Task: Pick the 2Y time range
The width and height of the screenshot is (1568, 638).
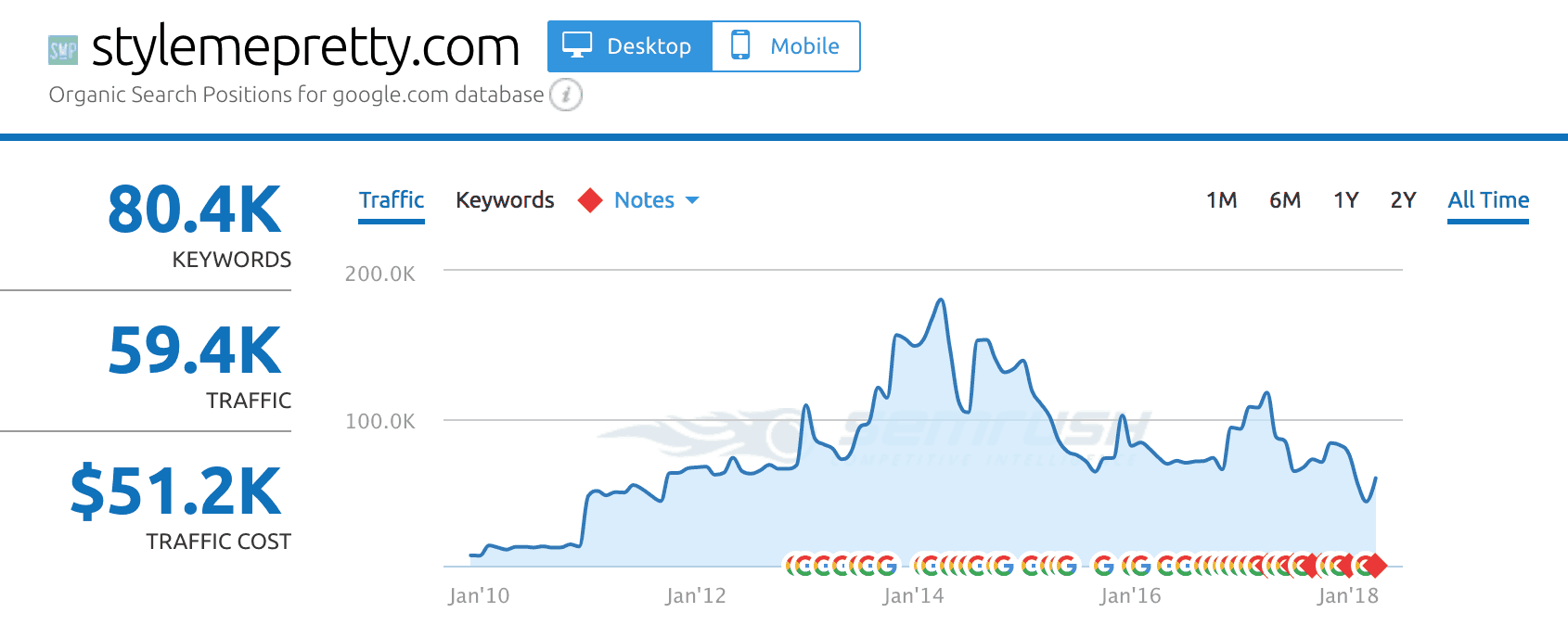Action: click(1403, 200)
